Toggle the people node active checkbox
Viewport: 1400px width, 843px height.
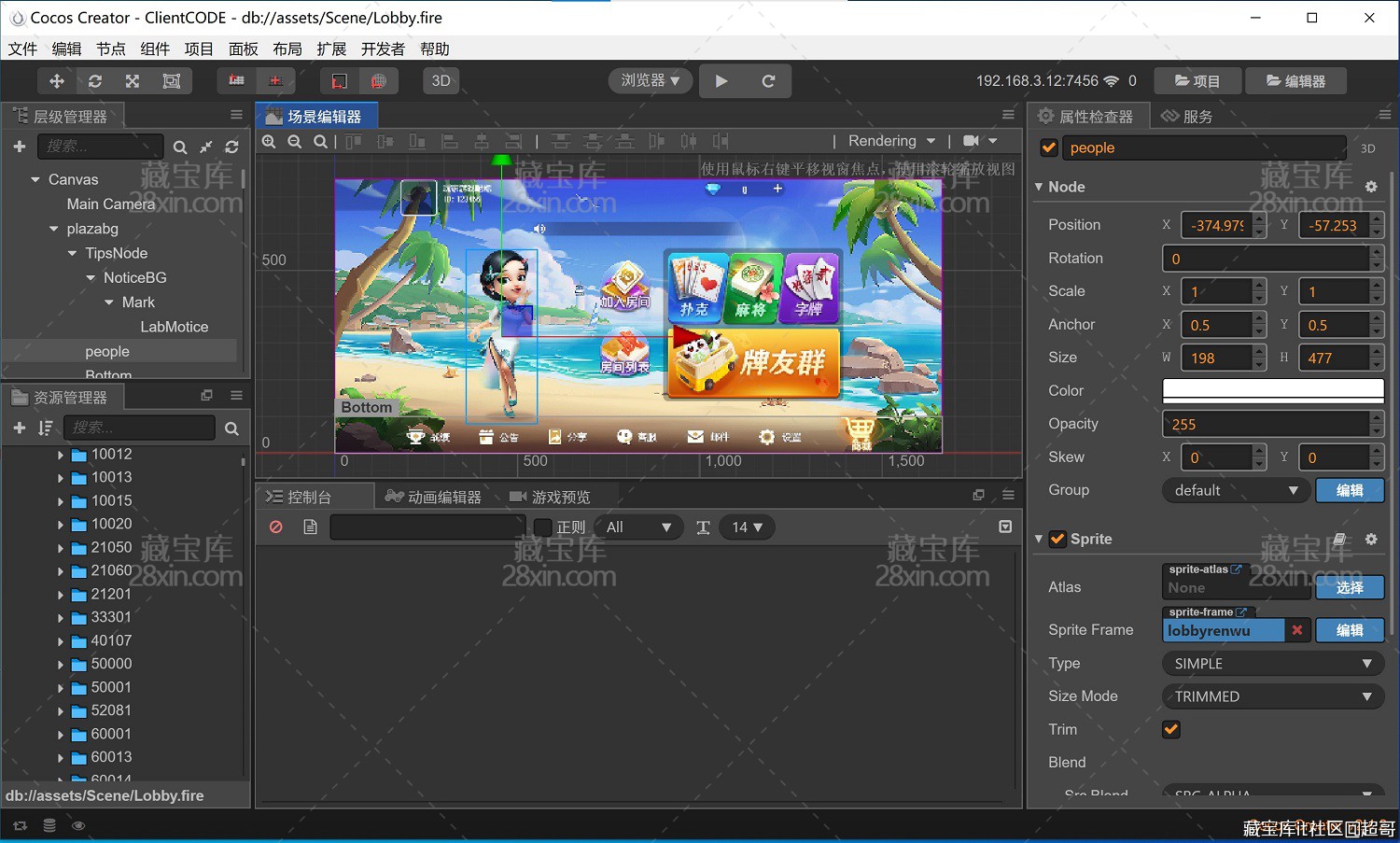pos(1049,148)
